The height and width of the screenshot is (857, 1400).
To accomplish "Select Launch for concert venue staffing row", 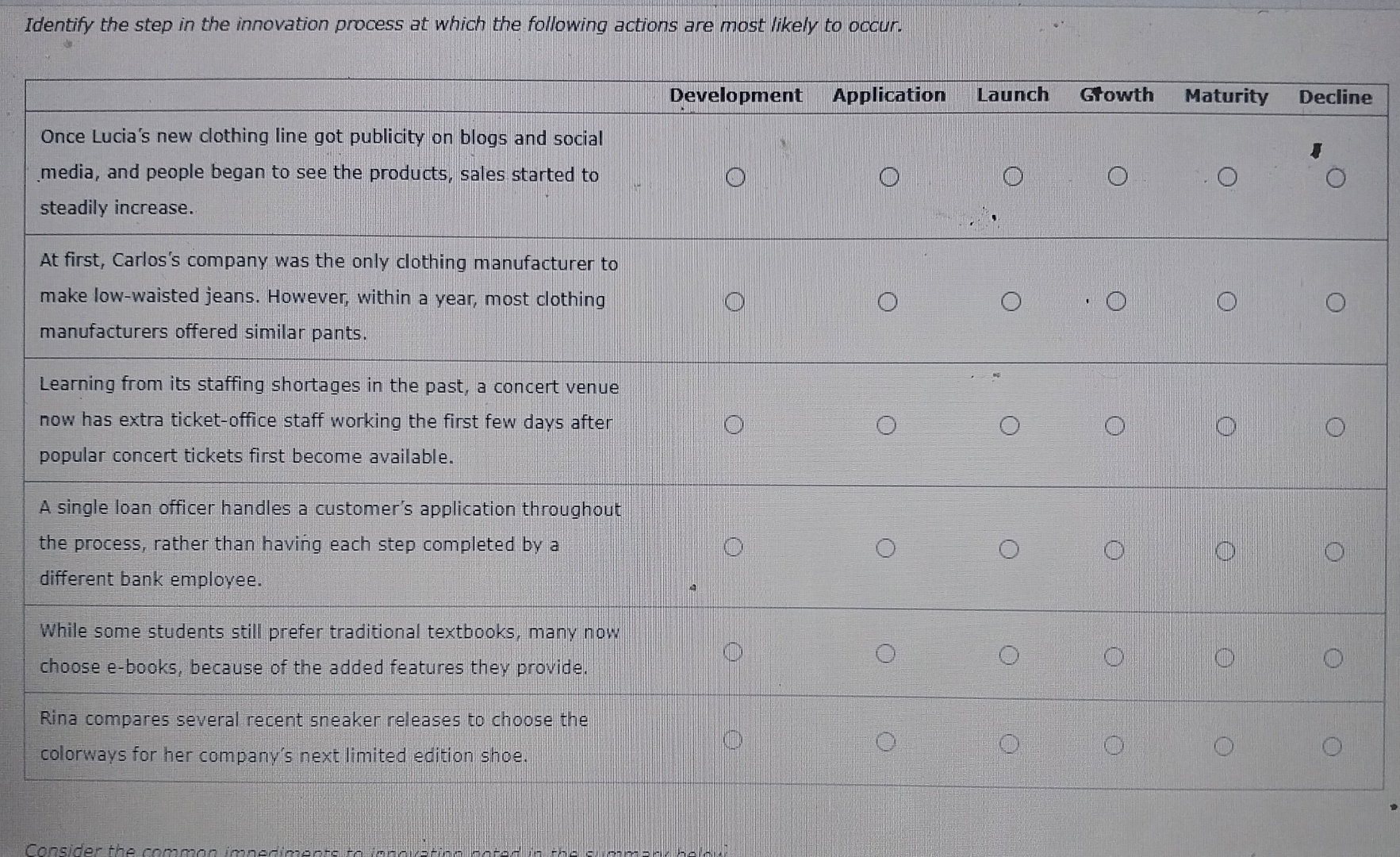I will [x=1010, y=426].
